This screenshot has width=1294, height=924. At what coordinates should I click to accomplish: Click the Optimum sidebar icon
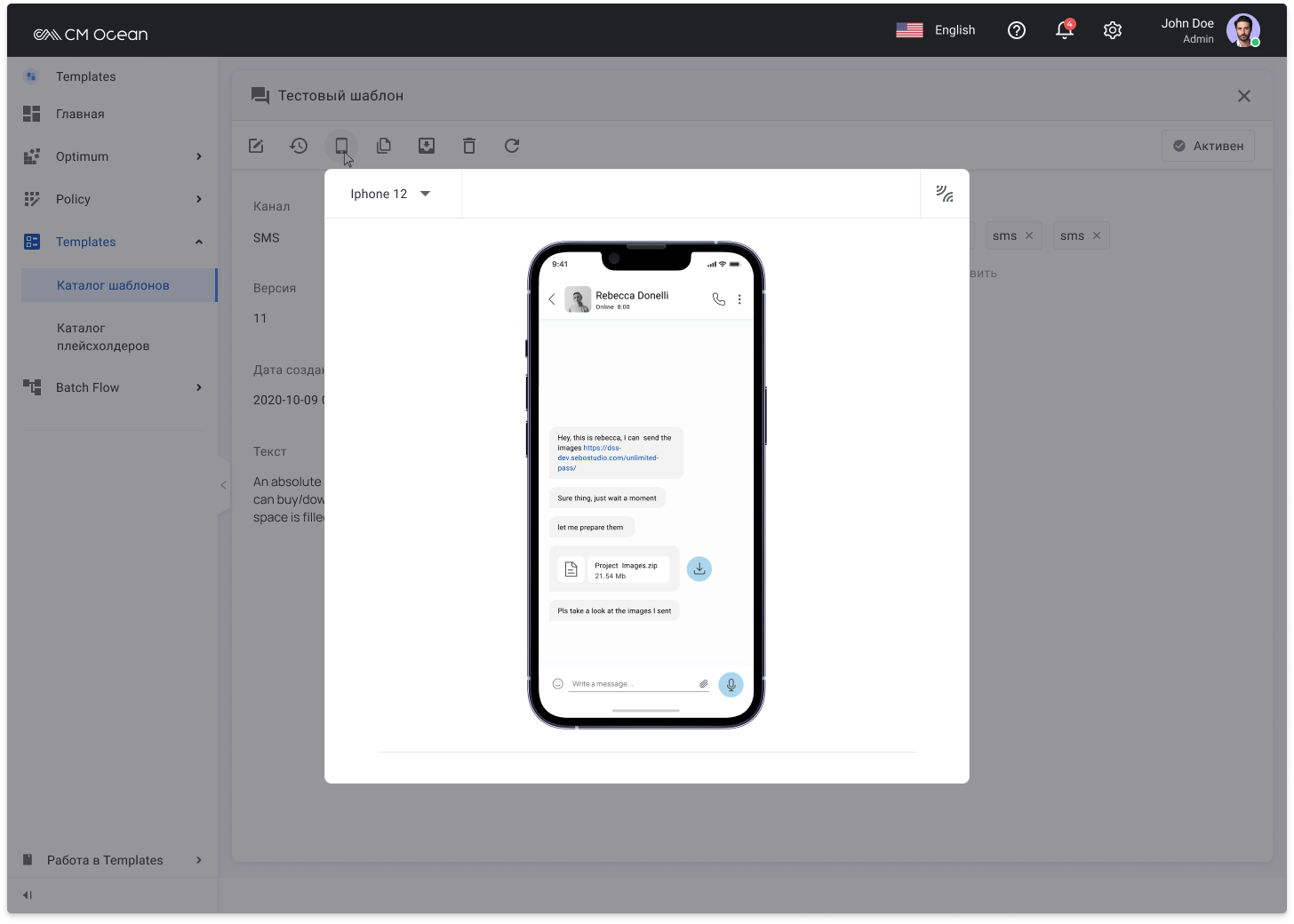(x=32, y=156)
